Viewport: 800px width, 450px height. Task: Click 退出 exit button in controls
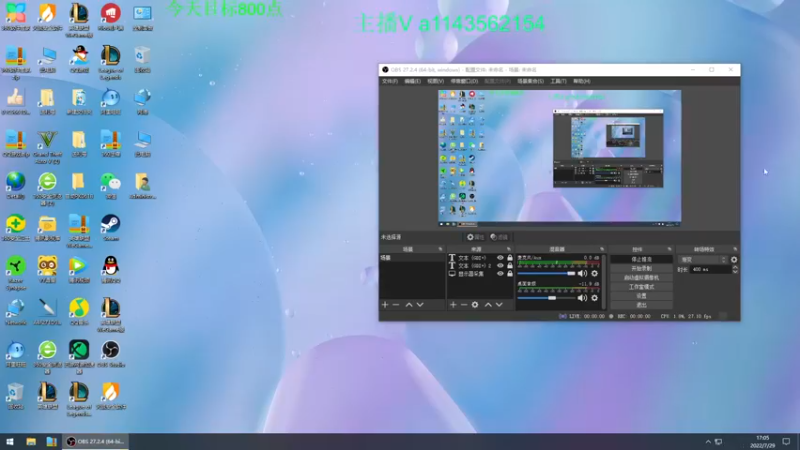(x=641, y=305)
